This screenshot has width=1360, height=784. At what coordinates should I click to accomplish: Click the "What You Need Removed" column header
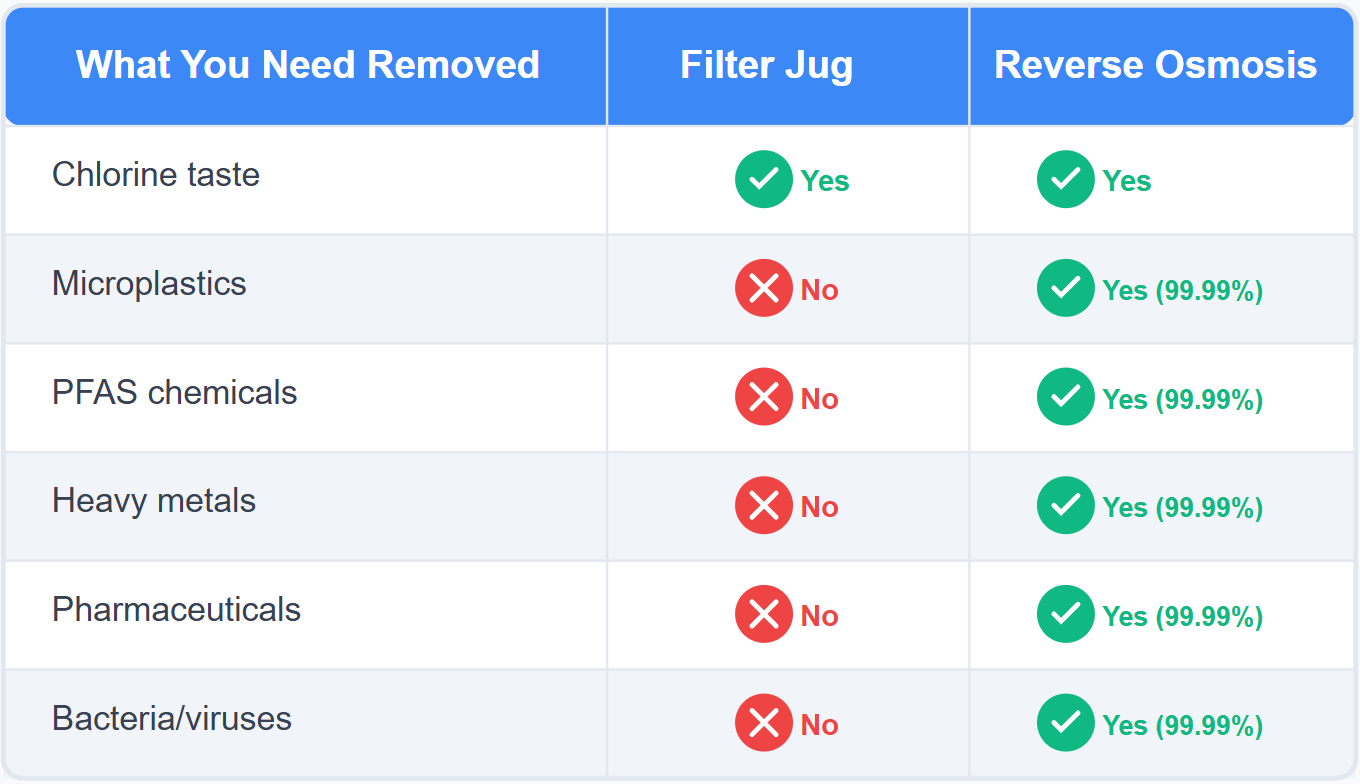(308, 65)
